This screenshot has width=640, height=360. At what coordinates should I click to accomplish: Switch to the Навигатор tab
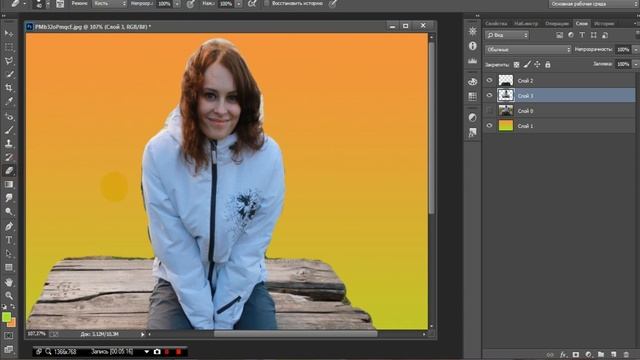point(526,24)
